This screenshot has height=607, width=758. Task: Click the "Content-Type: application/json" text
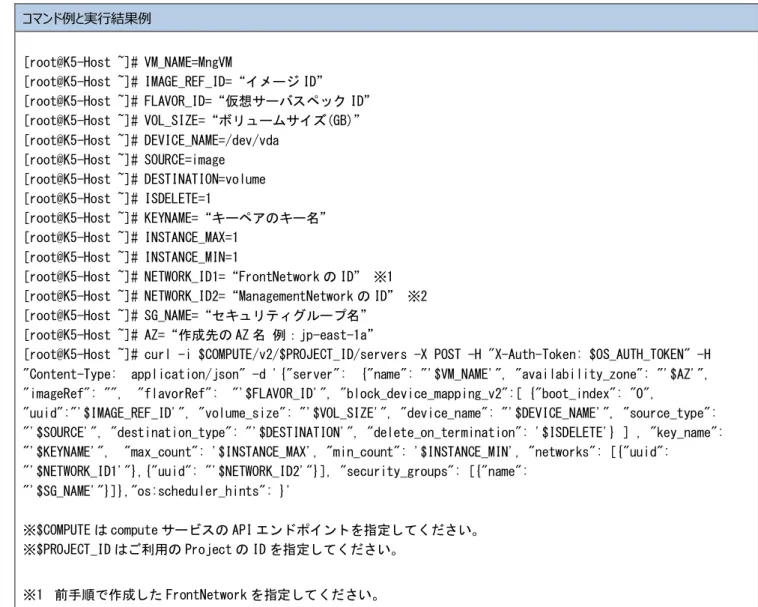[134, 374]
